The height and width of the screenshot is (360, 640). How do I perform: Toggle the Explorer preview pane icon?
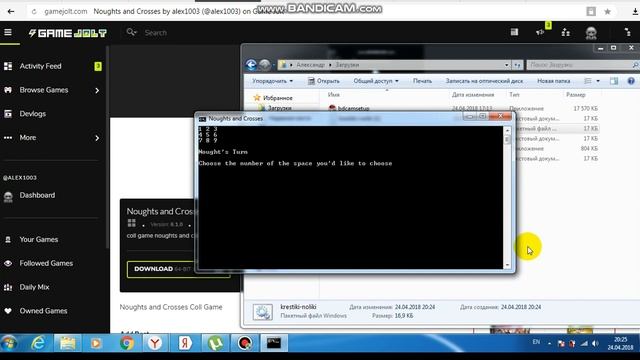(x=614, y=81)
